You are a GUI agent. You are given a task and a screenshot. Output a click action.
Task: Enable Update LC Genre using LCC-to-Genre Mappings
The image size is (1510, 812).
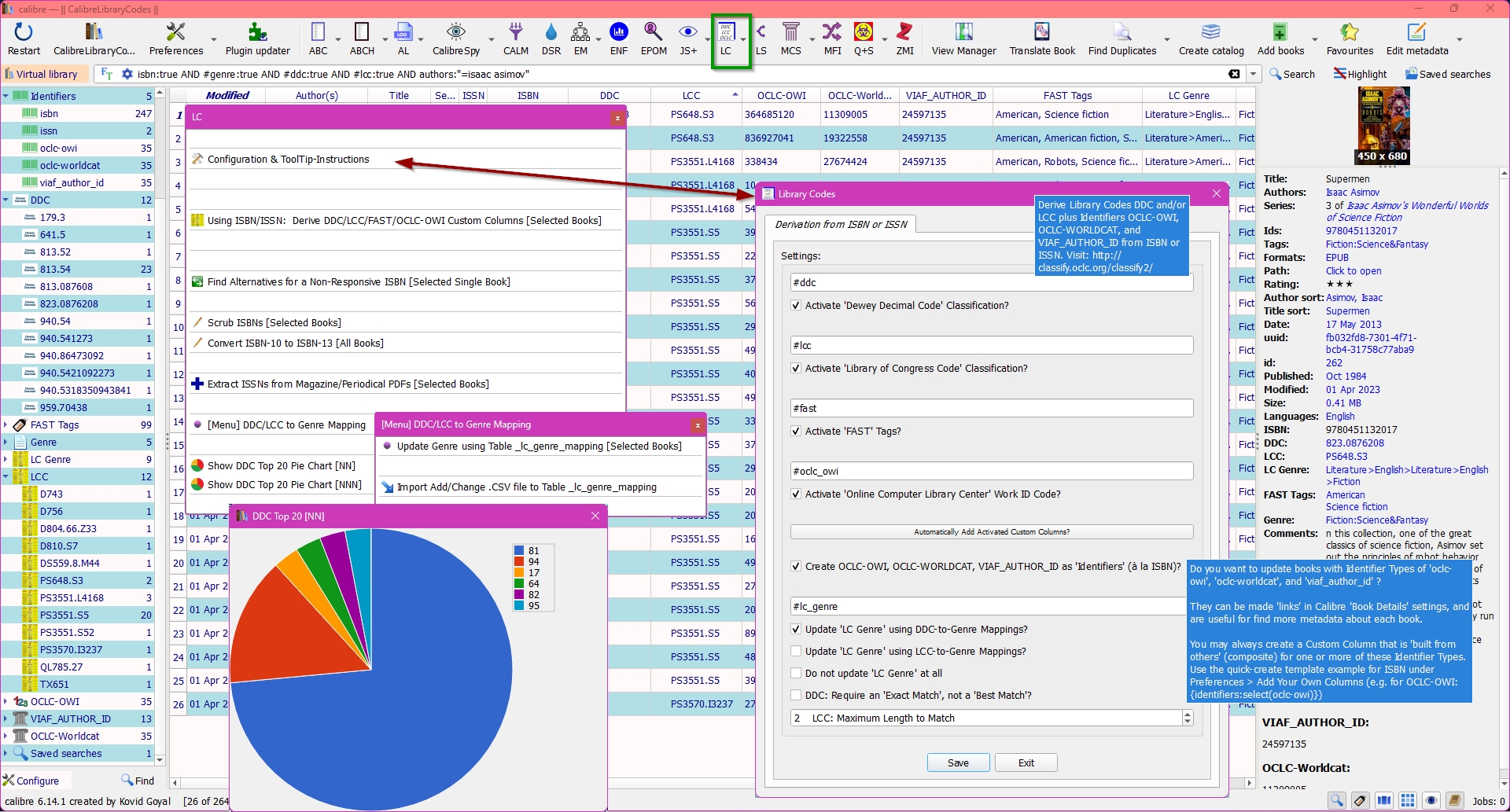click(796, 652)
